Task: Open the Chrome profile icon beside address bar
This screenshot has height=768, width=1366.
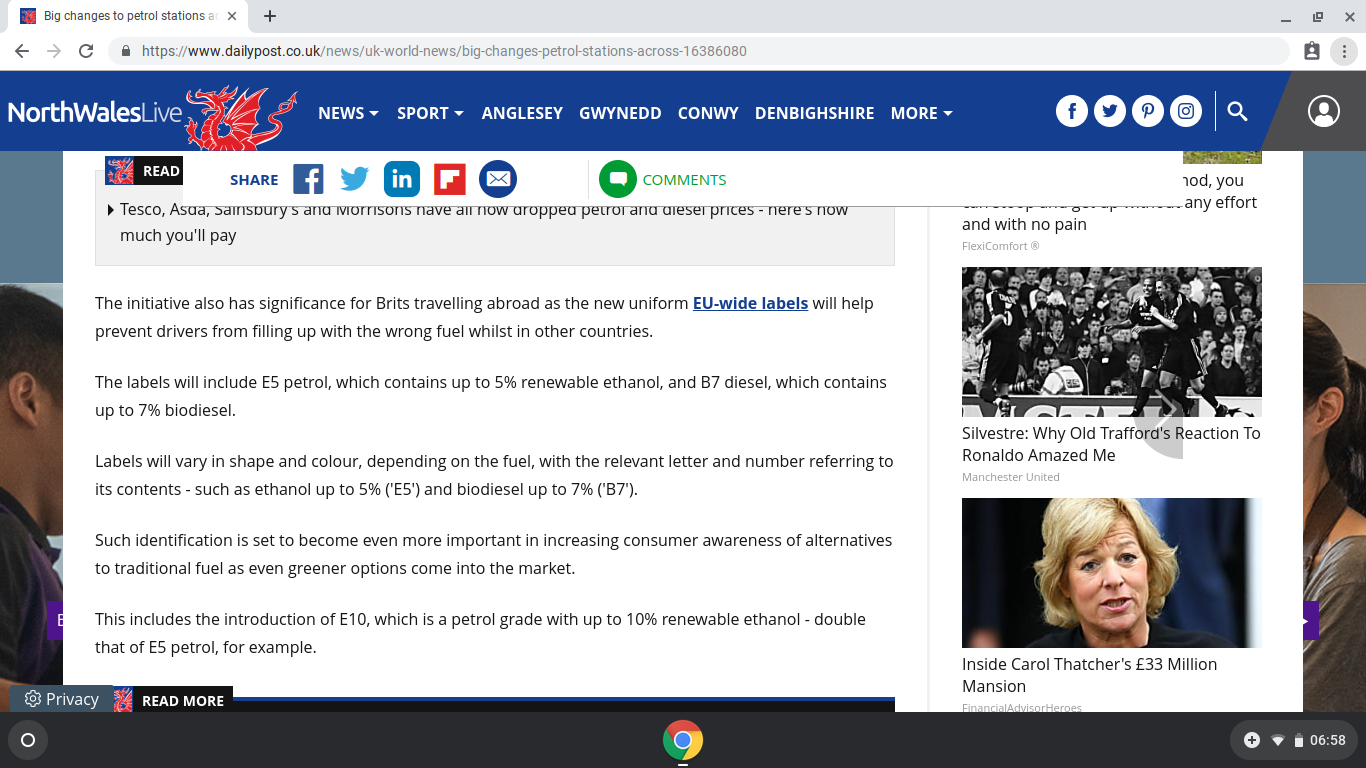Action: pos(1312,51)
